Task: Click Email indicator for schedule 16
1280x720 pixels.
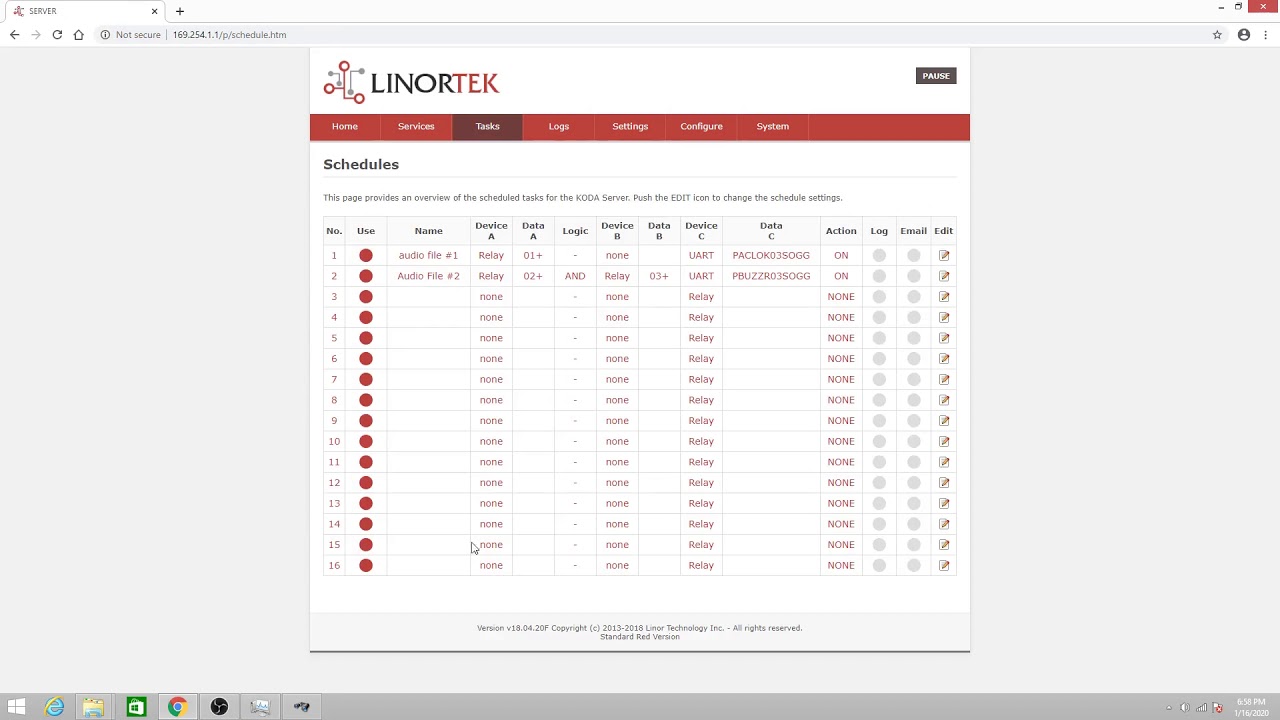Action: [913, 565]
